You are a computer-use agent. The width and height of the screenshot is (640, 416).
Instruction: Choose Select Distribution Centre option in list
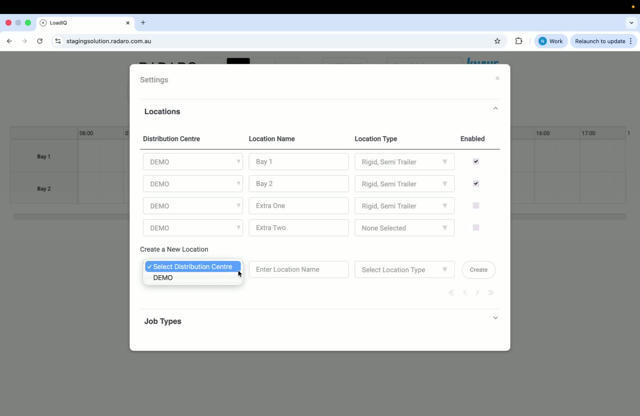(193, 267)
